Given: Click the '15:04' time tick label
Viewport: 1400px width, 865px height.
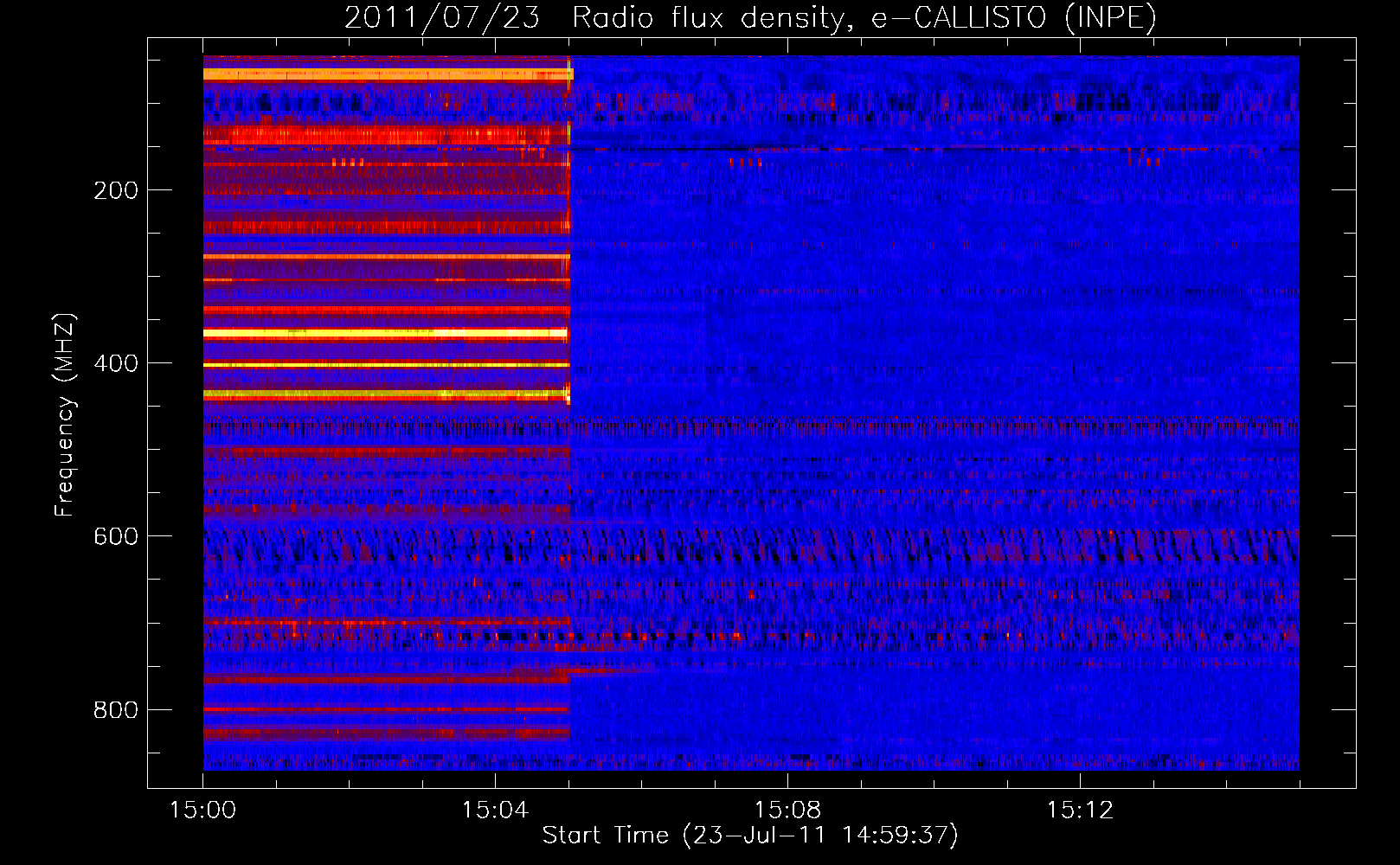Looking at the screenshot, I should pyautogui.click(x=495, y=810).
